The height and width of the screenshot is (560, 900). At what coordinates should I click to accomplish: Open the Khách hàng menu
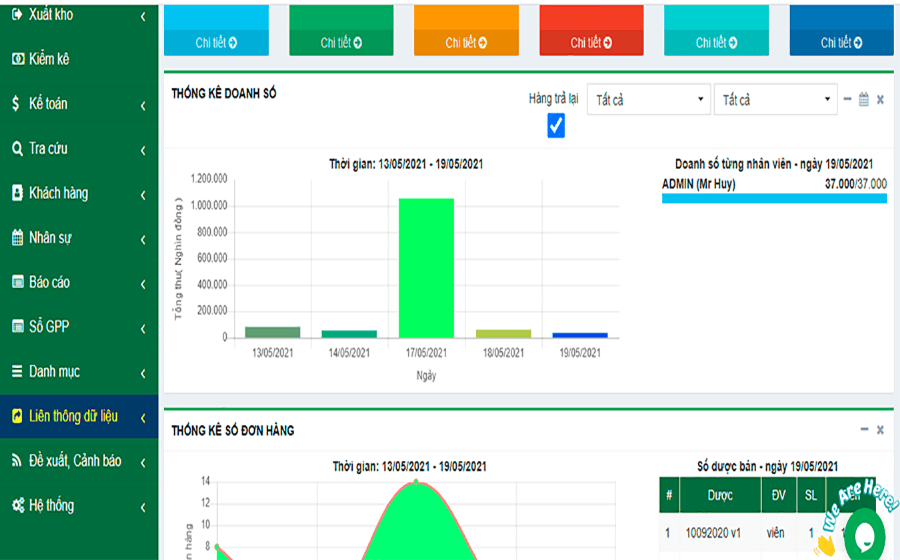[58, 193]
